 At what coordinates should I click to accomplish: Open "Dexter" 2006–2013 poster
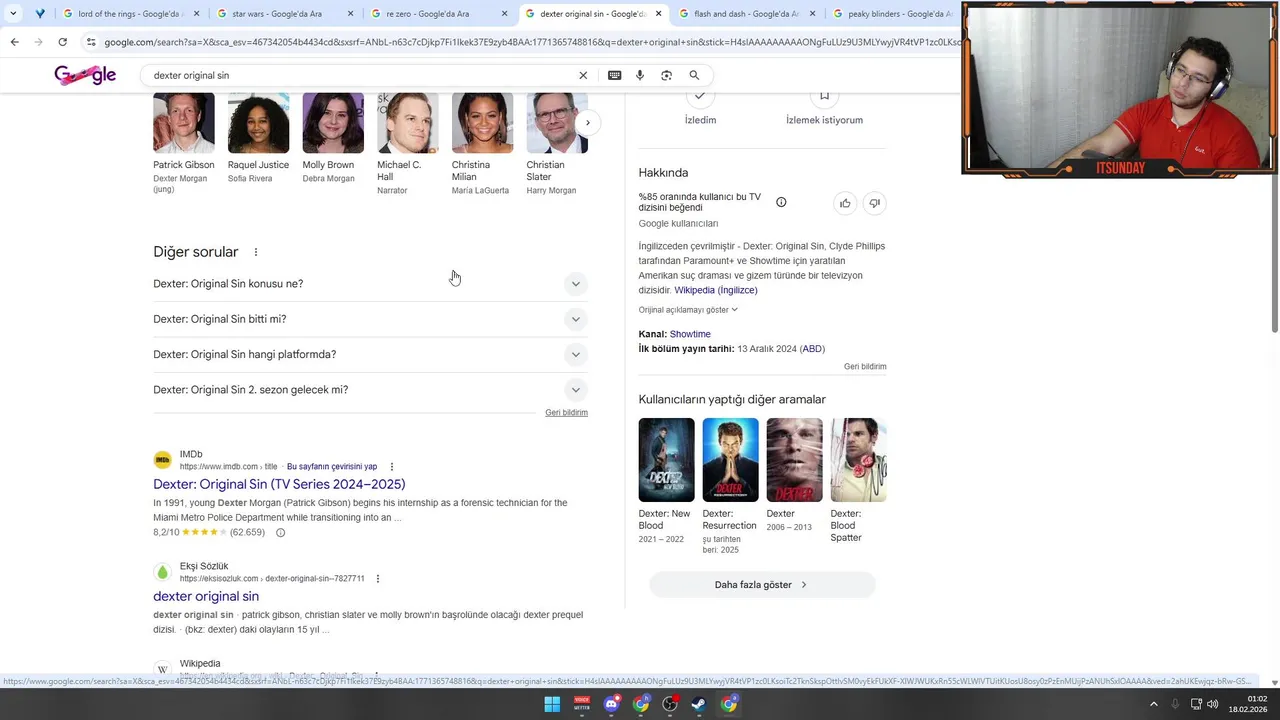click(795, 460)
